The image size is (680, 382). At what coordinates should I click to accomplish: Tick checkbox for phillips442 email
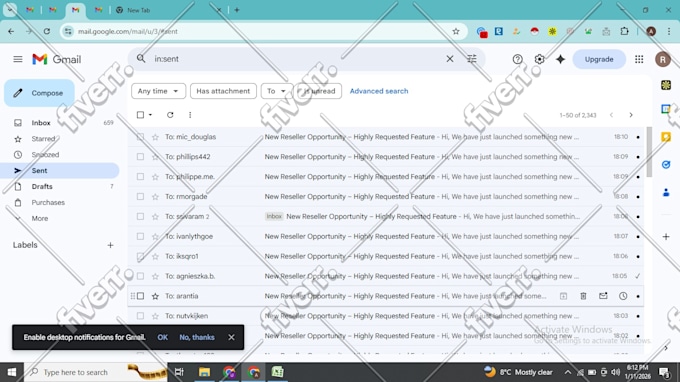pos(140,157)
